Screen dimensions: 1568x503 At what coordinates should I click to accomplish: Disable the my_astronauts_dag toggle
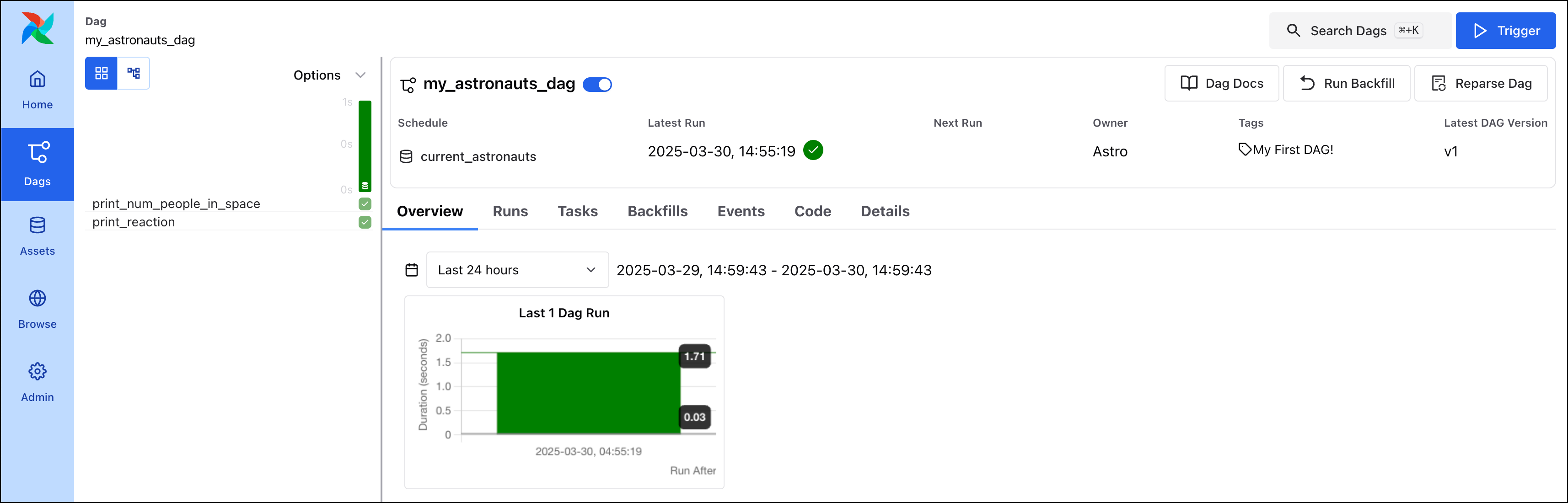[x=597, y=85]
